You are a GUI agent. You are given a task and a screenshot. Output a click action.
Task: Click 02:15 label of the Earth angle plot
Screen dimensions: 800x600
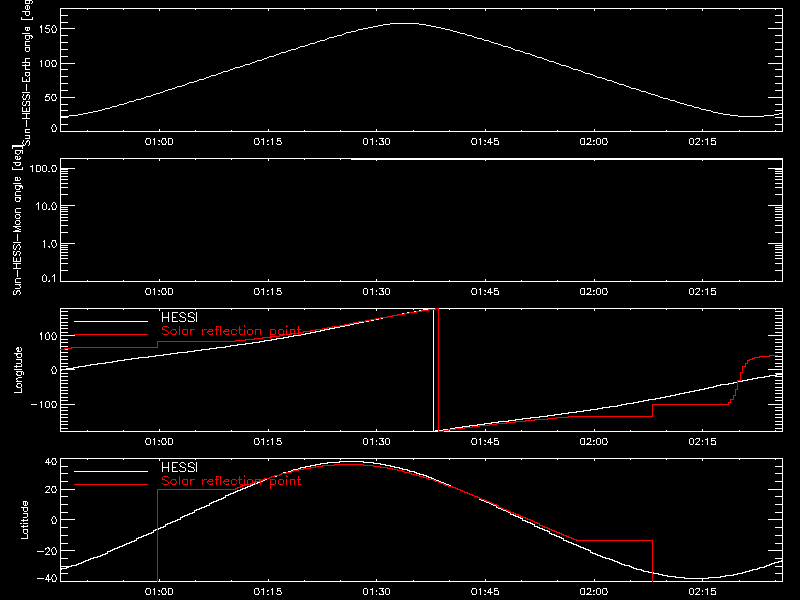coord(703,142)
